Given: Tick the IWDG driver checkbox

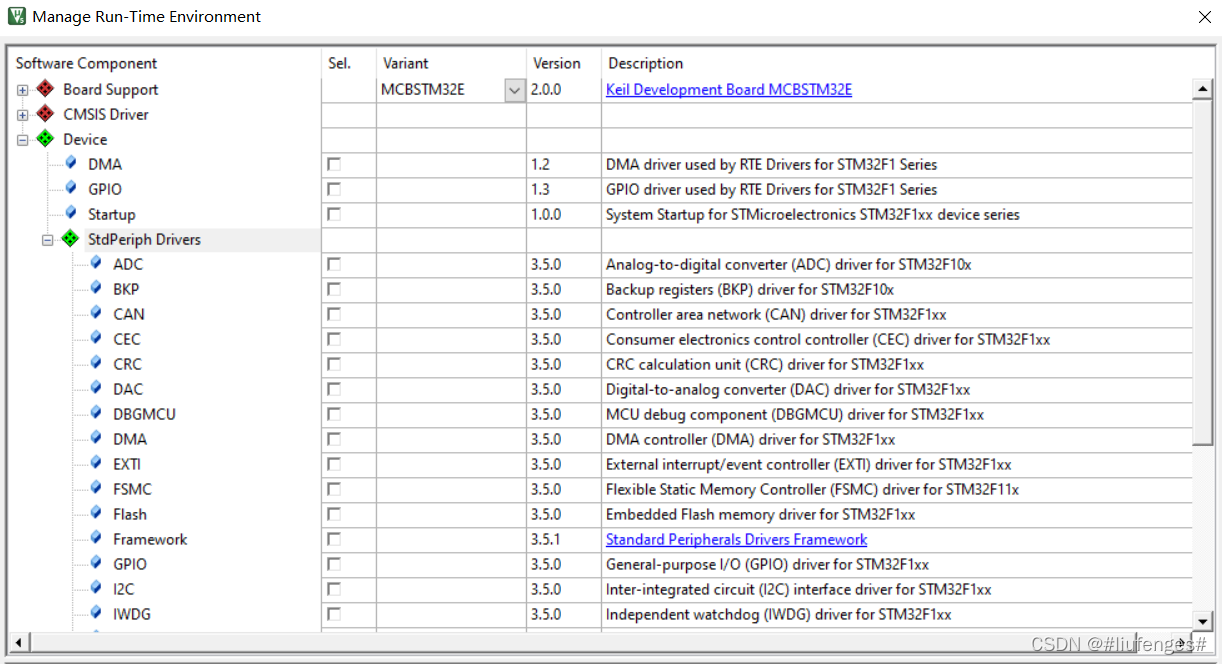Looking at the screenshot, I should pyautogui.click(x=334, y=614).
